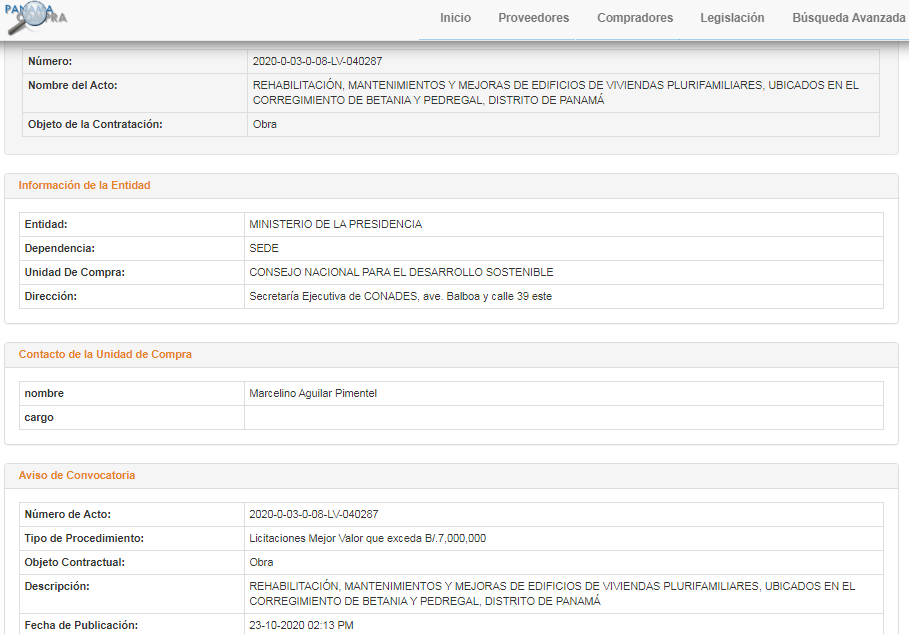Click the Descripción label
This screenshot has width=909, height=634.
tap(57, 586)
